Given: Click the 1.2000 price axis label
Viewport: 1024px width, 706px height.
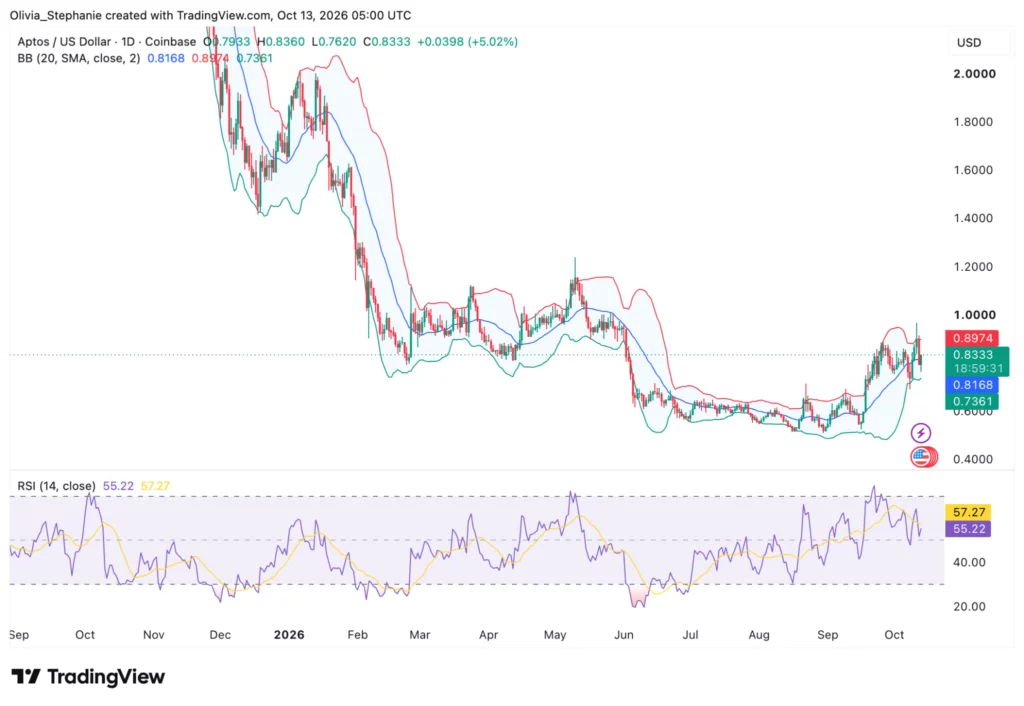Looking at the screenshot, I should [x=973, y=266].
